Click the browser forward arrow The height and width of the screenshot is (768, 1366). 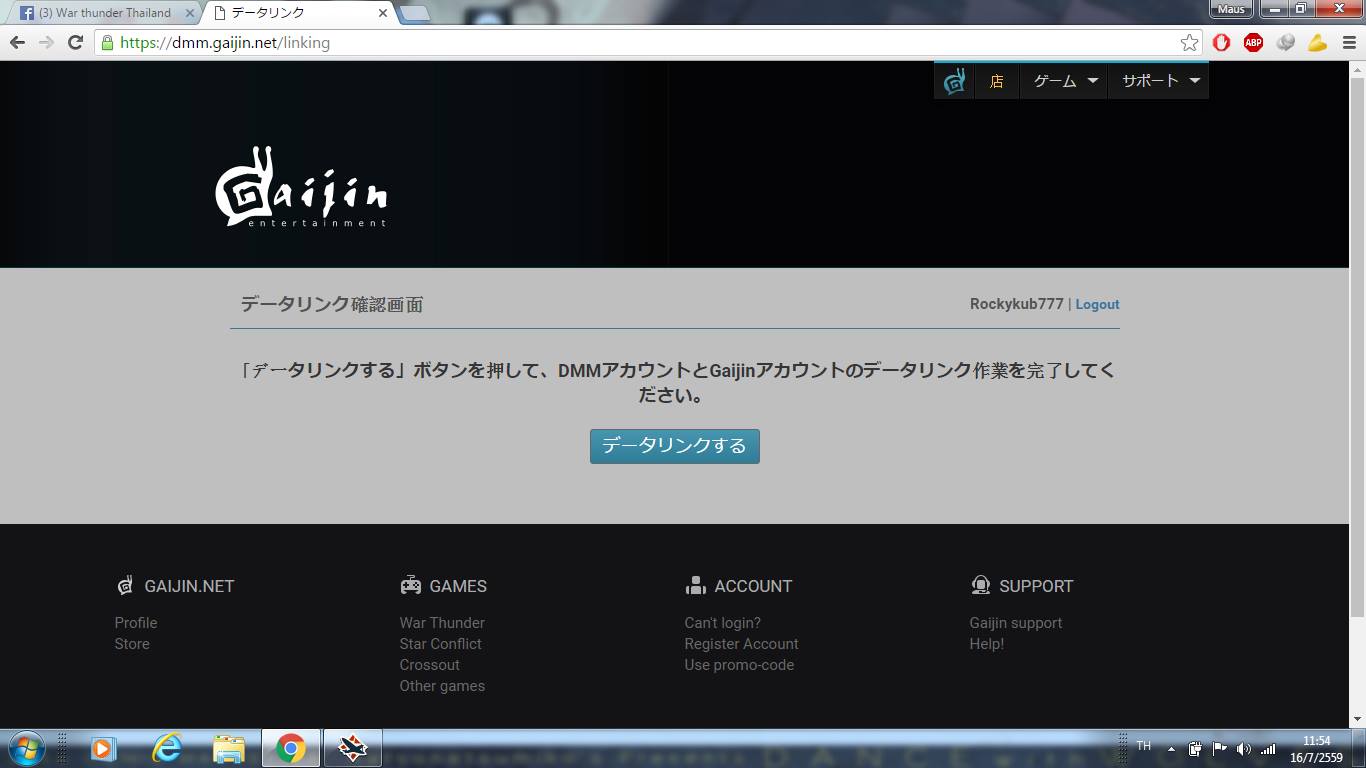[x=46, y=42]
